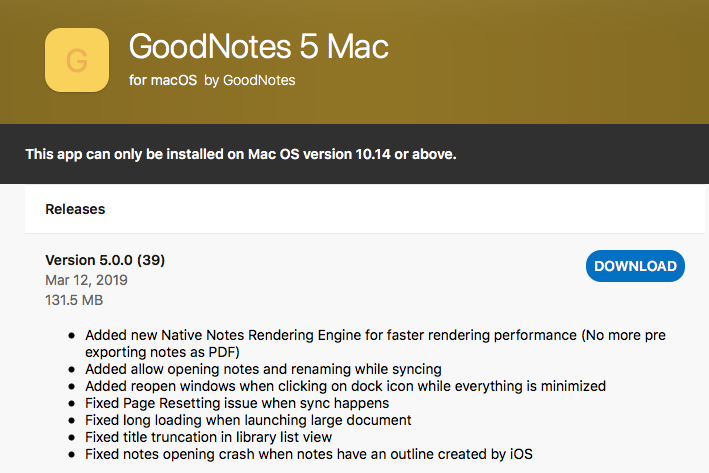The height and width of the screenshot is (473, 709).
Task: Select the 'Fixed long loading' release note
Action: pos(248,420)
